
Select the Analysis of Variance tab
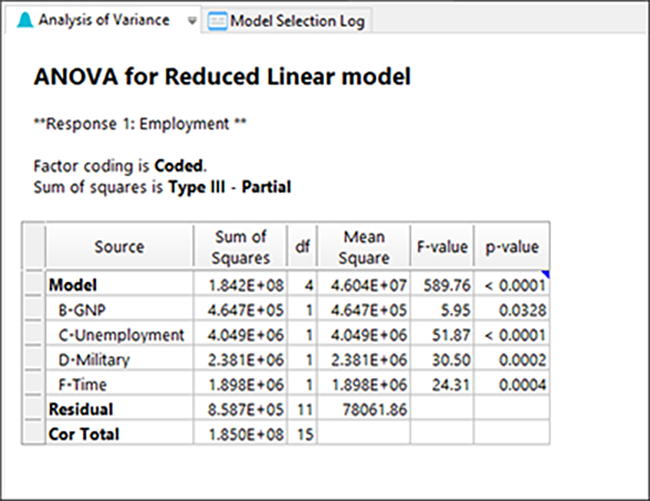(102, 20)
